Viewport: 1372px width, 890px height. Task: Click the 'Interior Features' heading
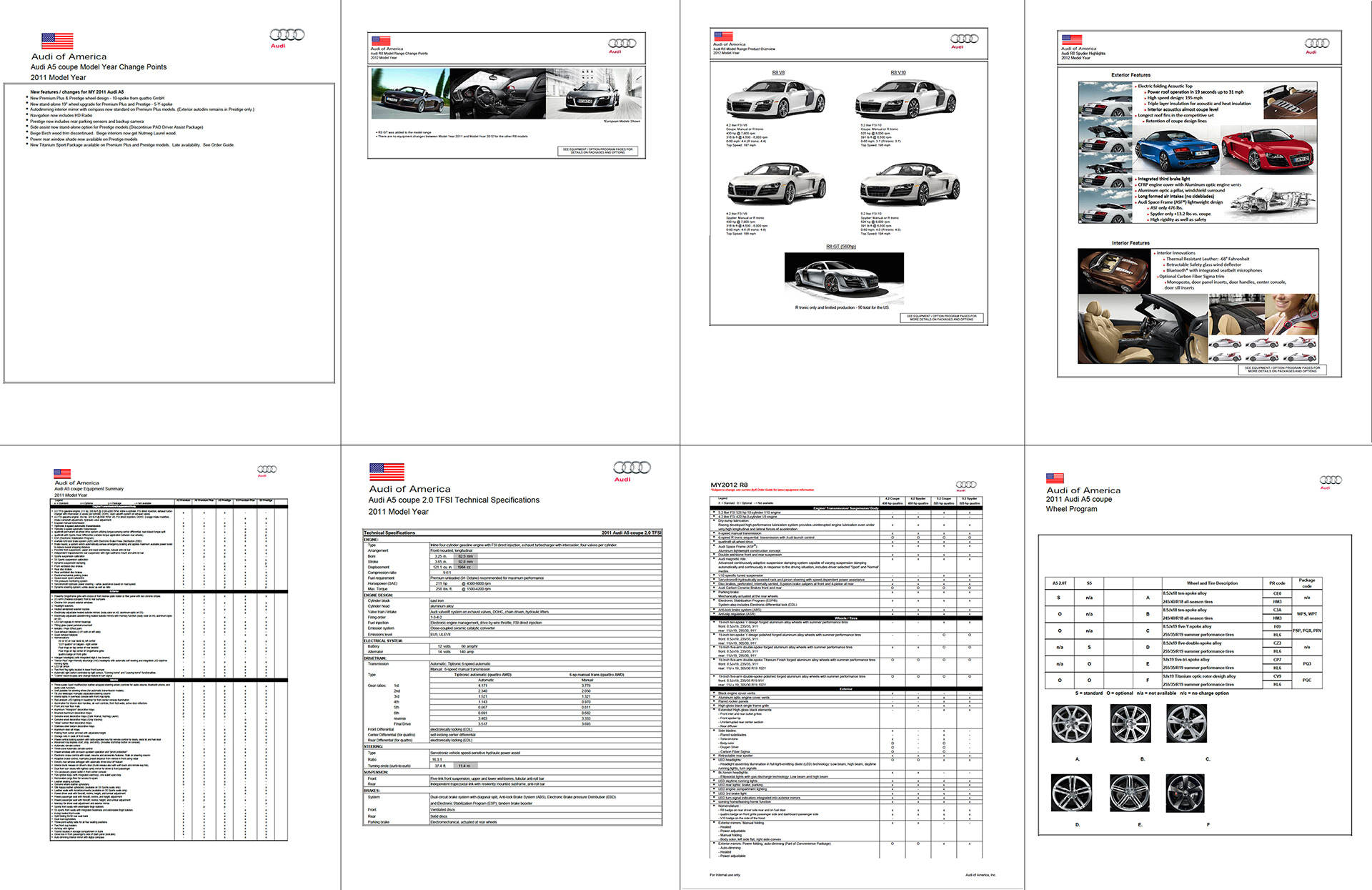point(1130,243)
